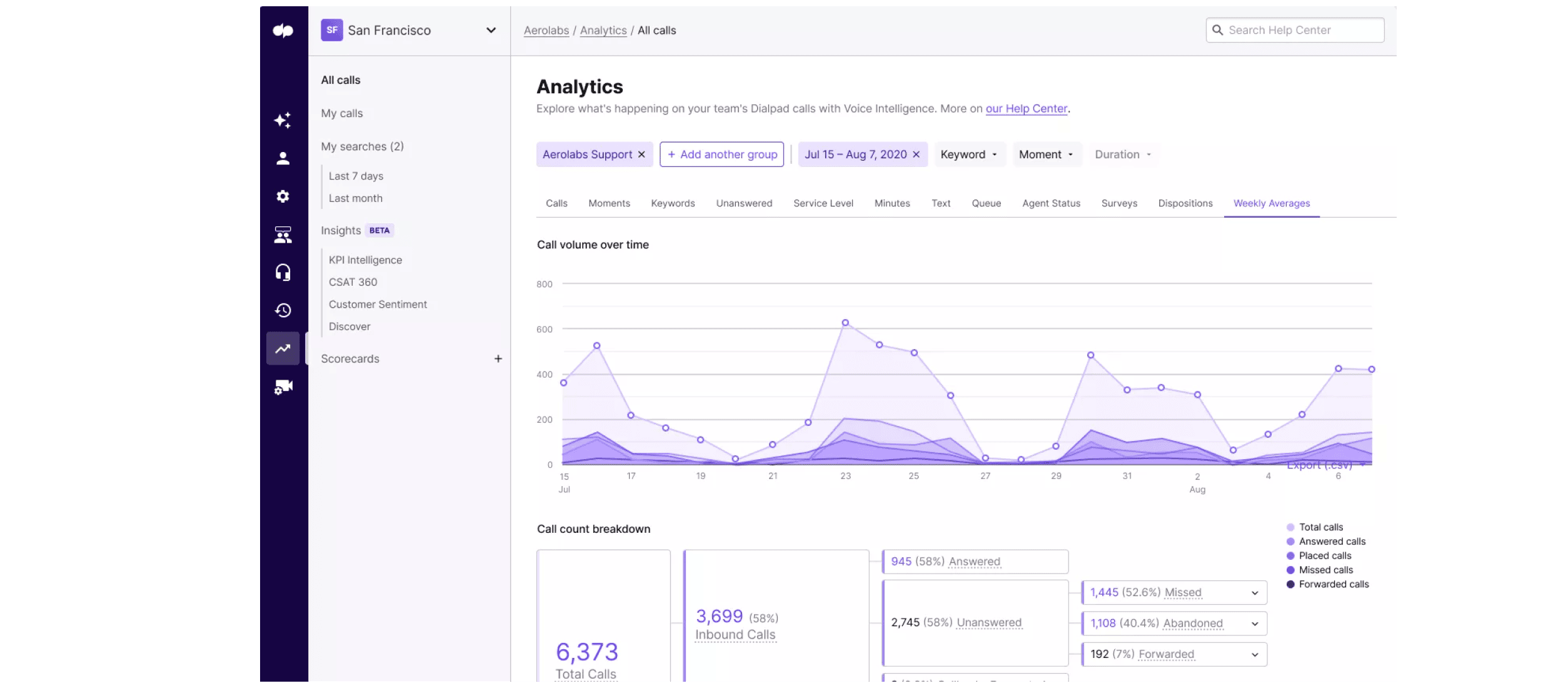
Task: Expand the Missed calls breakdown row
Action: pyautogui.click(x=1254, y=593)
